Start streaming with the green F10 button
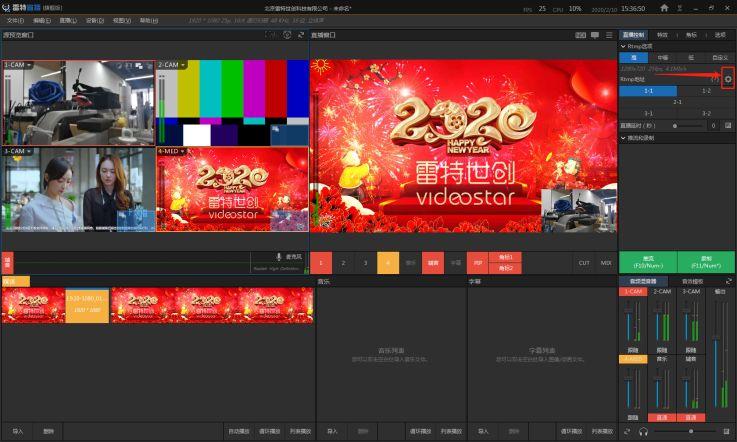The height and width of the screenshot is (442, 737). (x=648, y=262)
